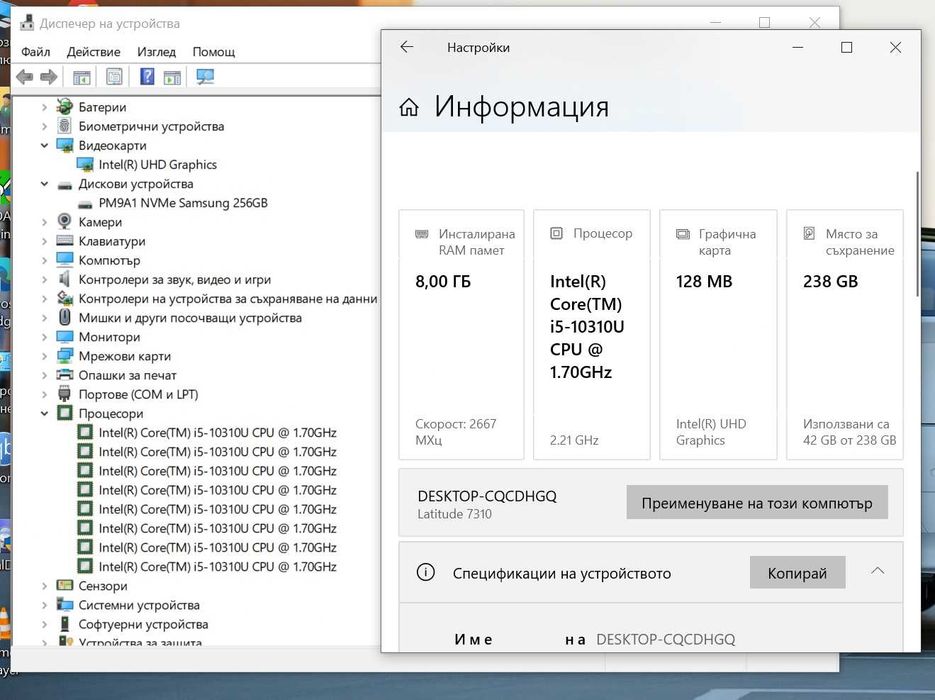The width and height of the screenshot is (935, 700).
Task: Click the forward arrow in Device Manager toolbar
Action: point(48,77)
